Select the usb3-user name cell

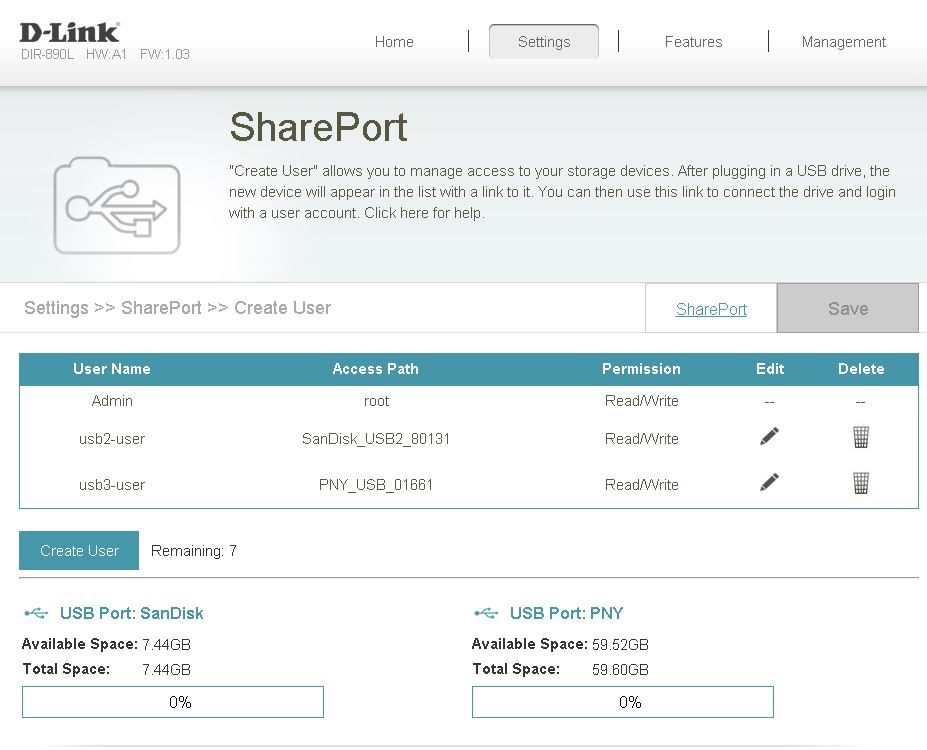112,485
